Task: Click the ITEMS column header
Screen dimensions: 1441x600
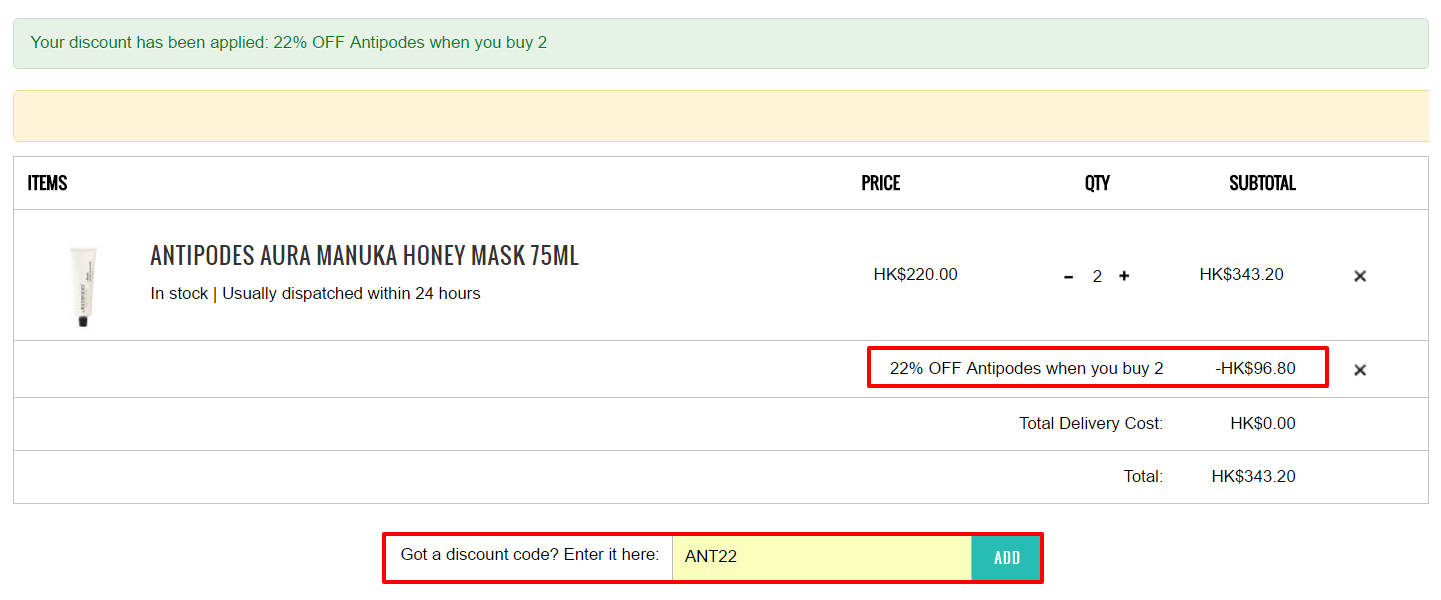Action: 47,183
